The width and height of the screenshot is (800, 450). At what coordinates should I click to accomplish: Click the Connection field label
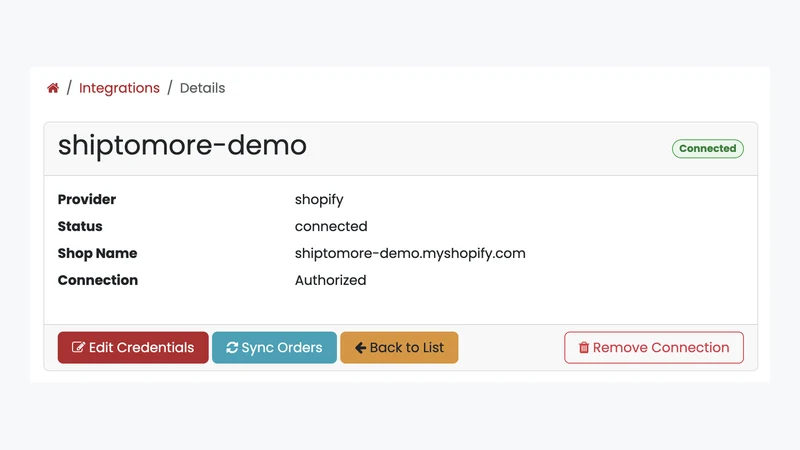click(x=98, y=280)
